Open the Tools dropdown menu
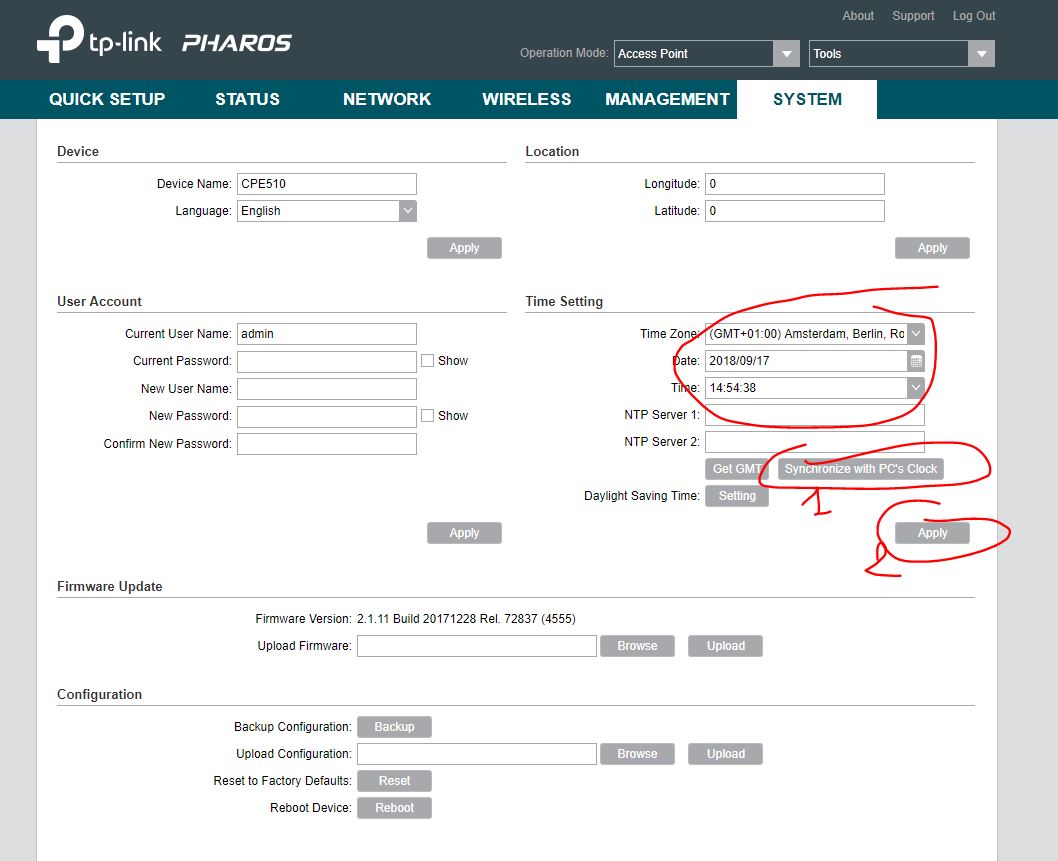This screenshot has height=861, width=1058. pyautogui.click(x=981, y=54)
